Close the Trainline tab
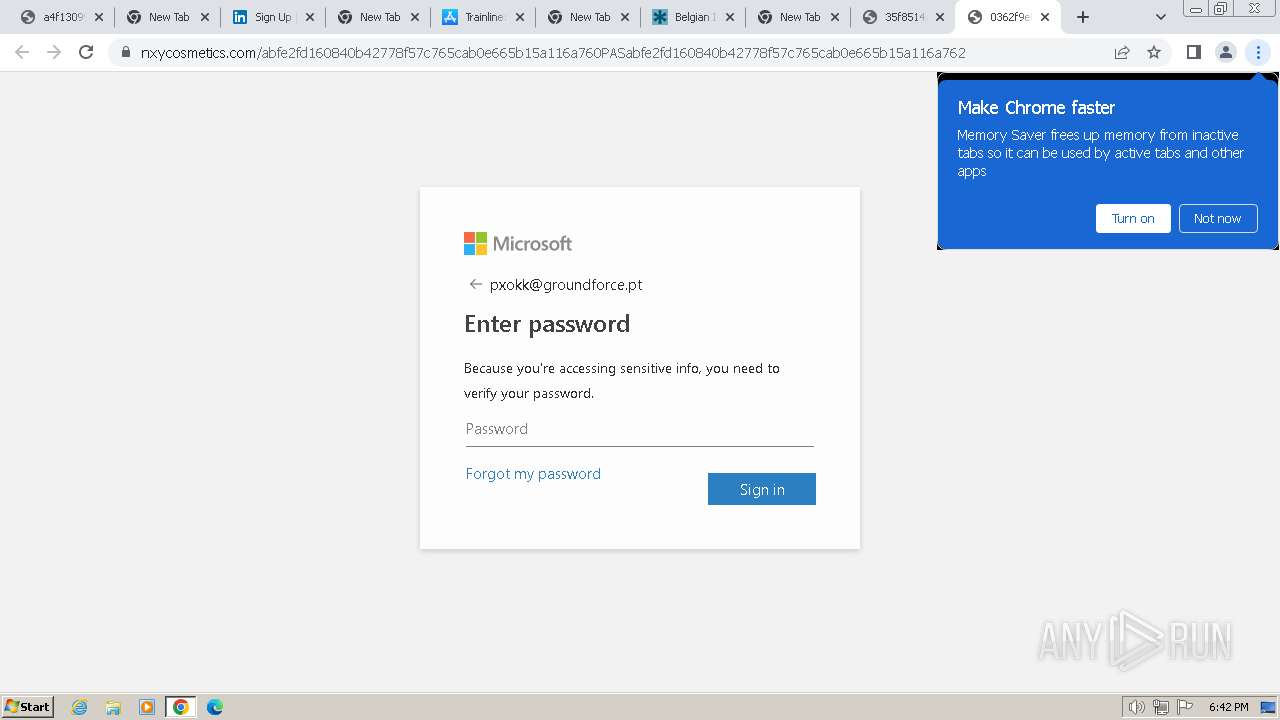The width and height of the screenshot is (1280, 720). coord(519,17)
